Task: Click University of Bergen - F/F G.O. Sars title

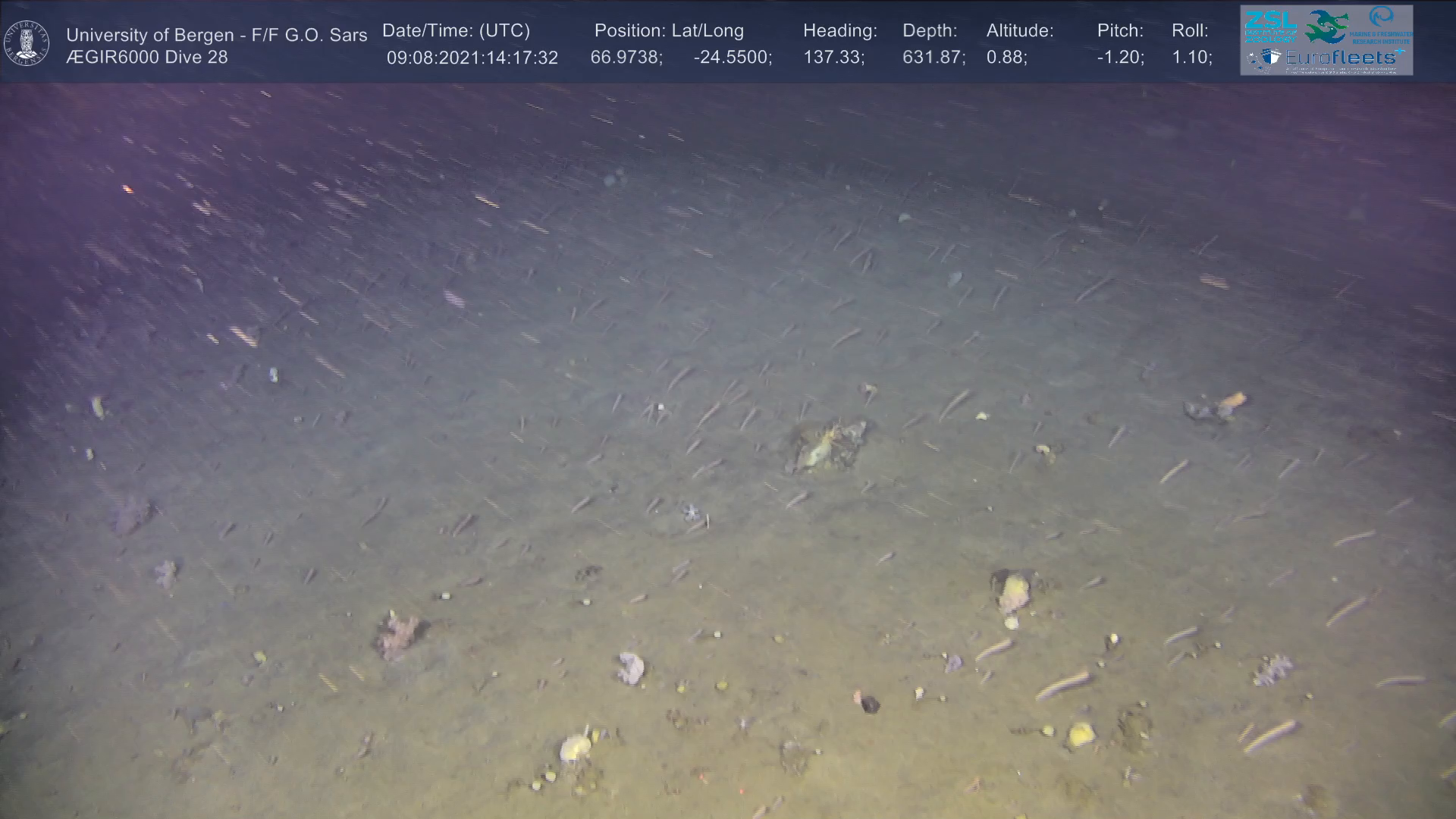Action: 216,36
